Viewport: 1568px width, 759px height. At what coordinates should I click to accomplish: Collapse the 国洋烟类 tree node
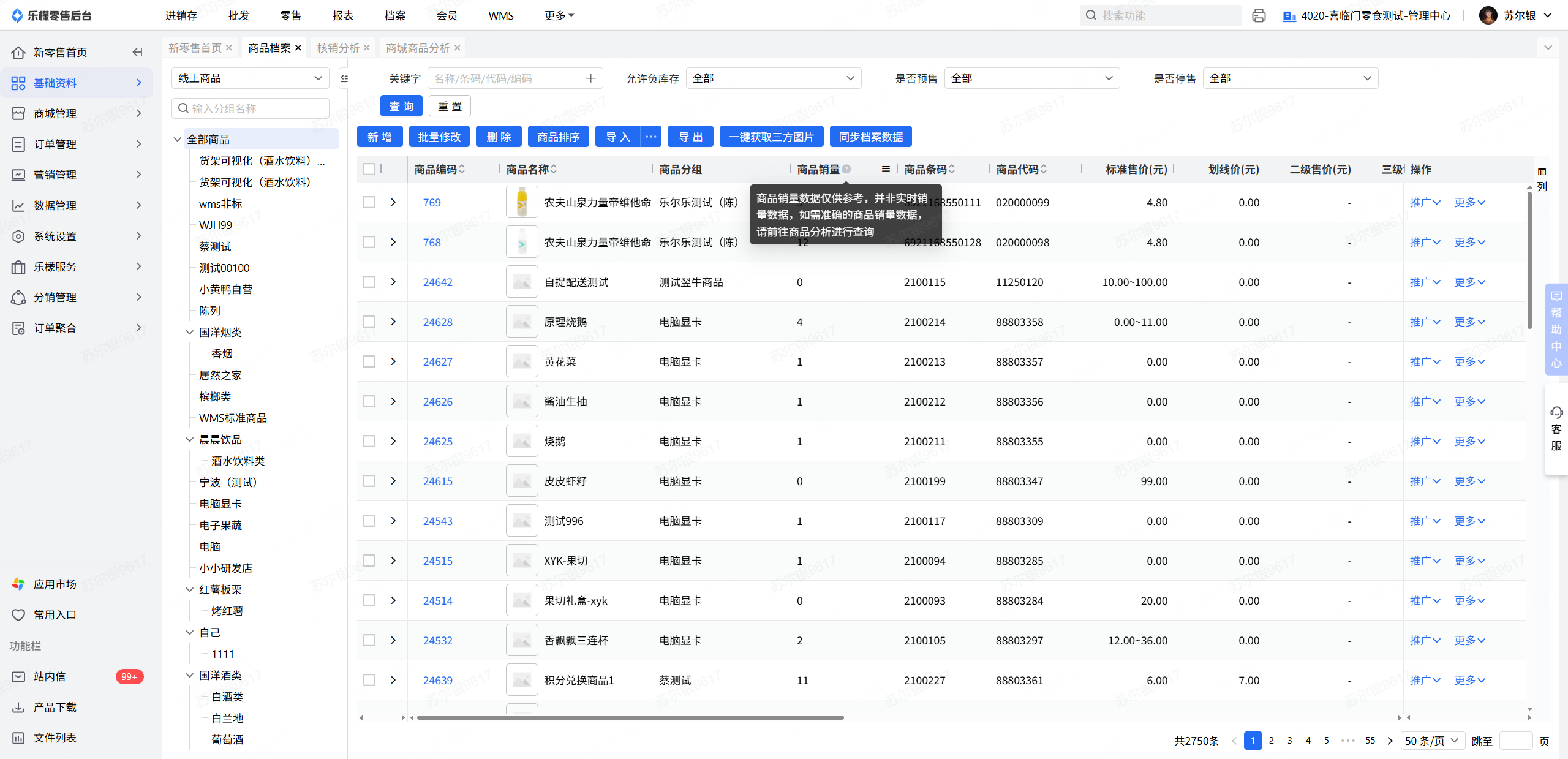tap(190, 332)
